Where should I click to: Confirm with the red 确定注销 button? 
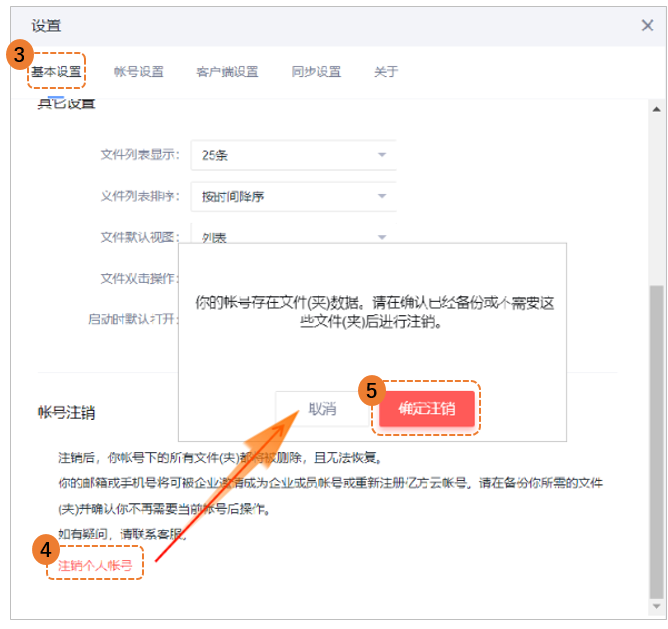point(427,409)
